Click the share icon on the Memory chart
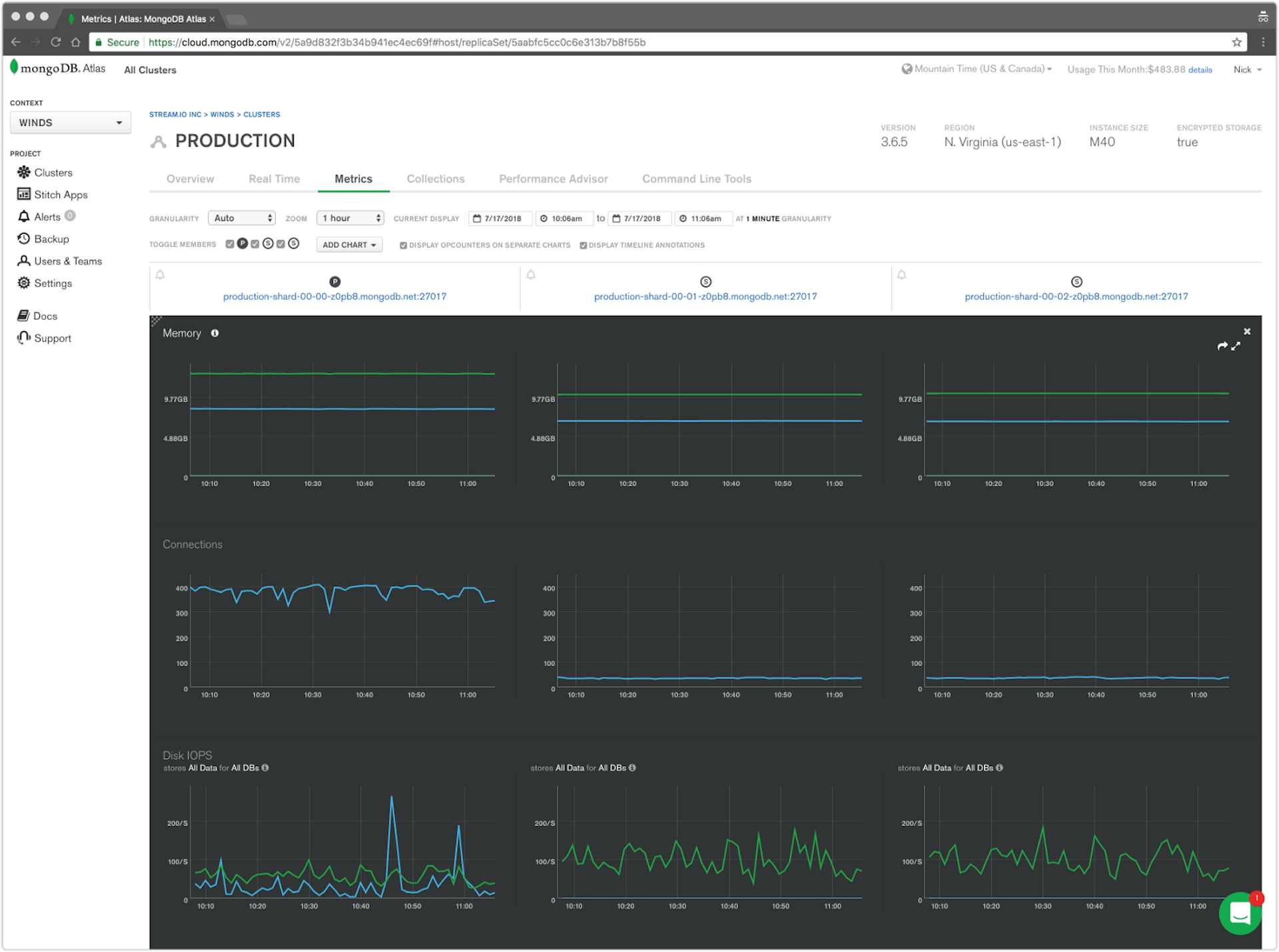 click(1222, 346)
